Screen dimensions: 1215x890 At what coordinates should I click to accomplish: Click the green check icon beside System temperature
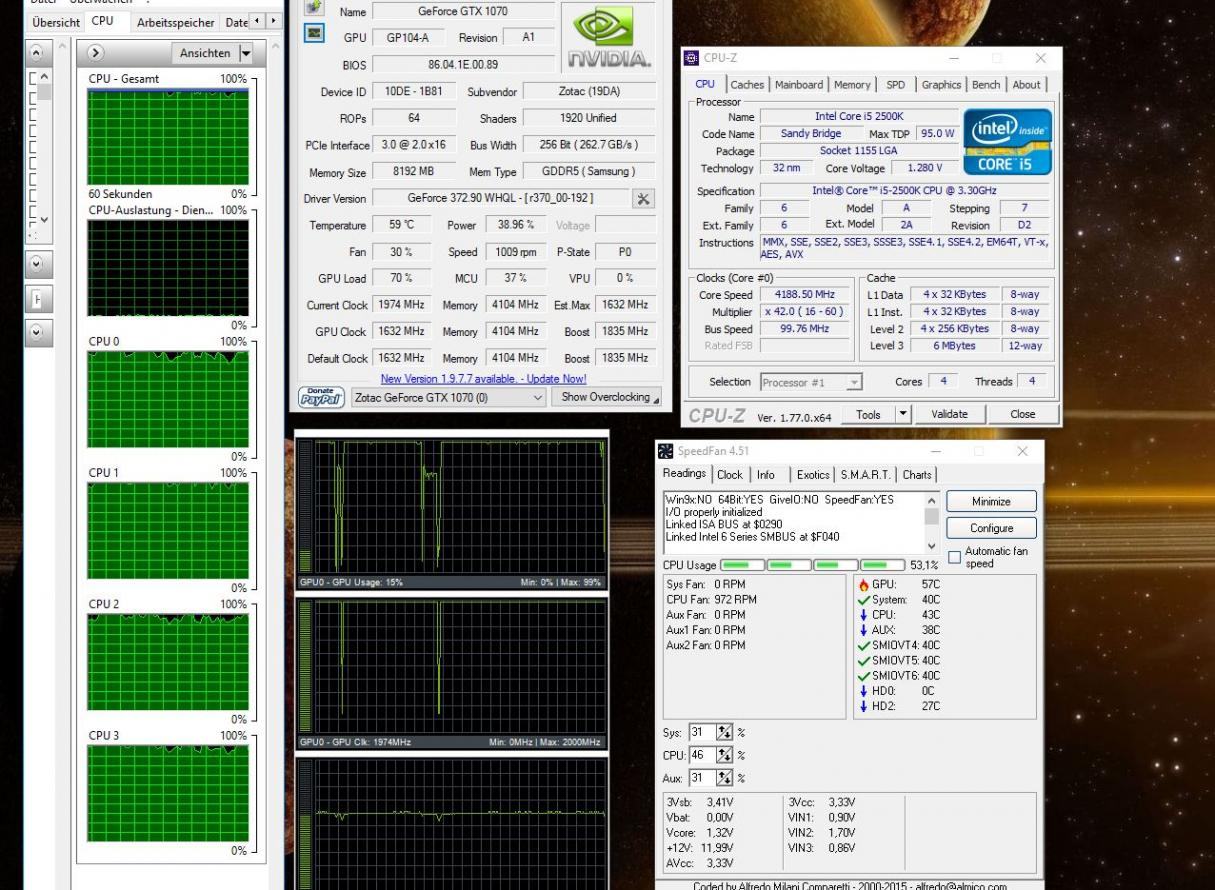click(x=864, y=600)
